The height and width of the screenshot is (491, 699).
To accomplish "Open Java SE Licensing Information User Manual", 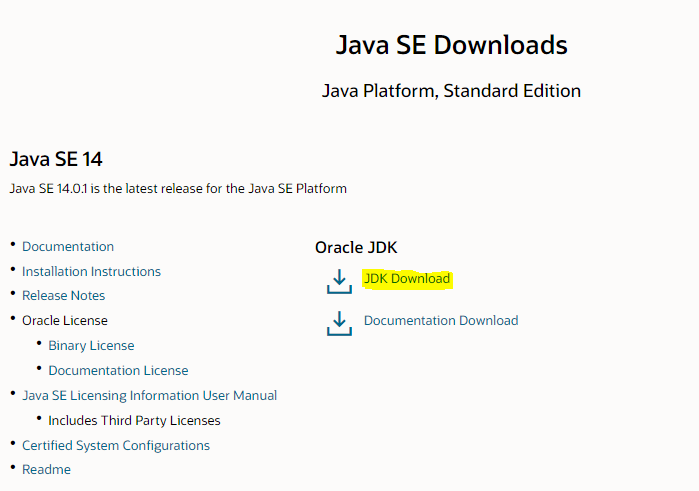I will (x=150, y=396).
